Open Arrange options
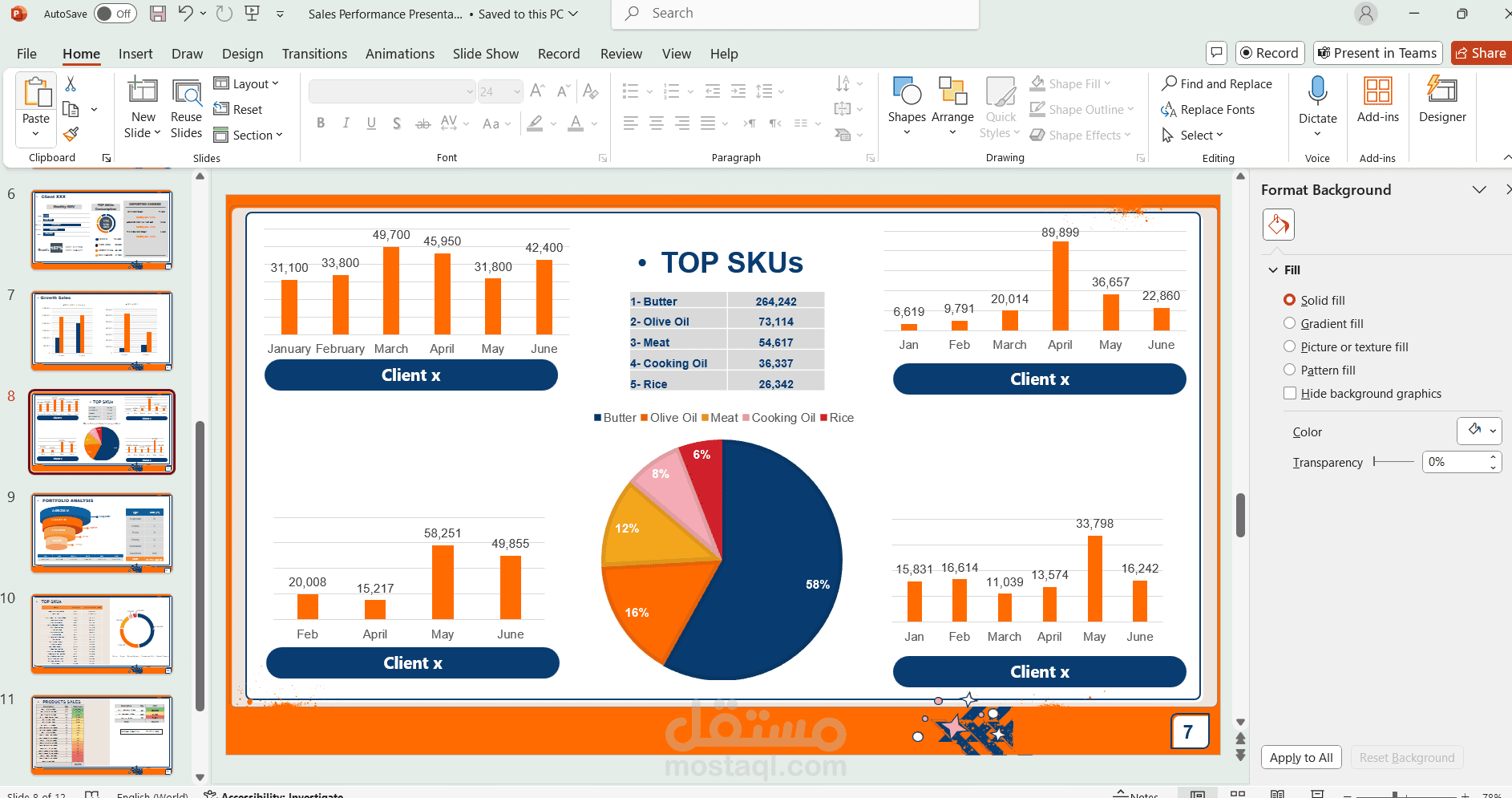Viewport: 1512px width, 798px height. (952, 107)
